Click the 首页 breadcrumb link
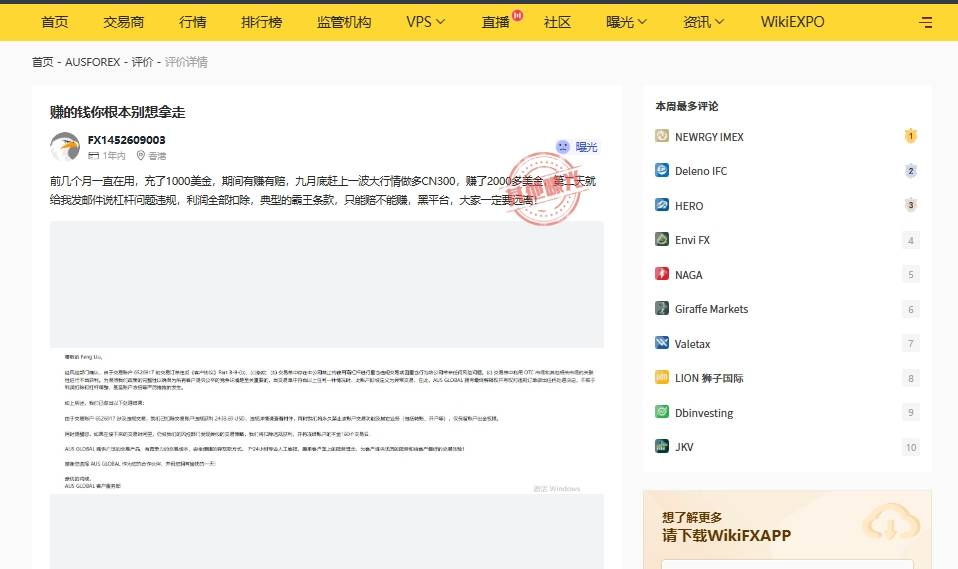 pos(42,62)
